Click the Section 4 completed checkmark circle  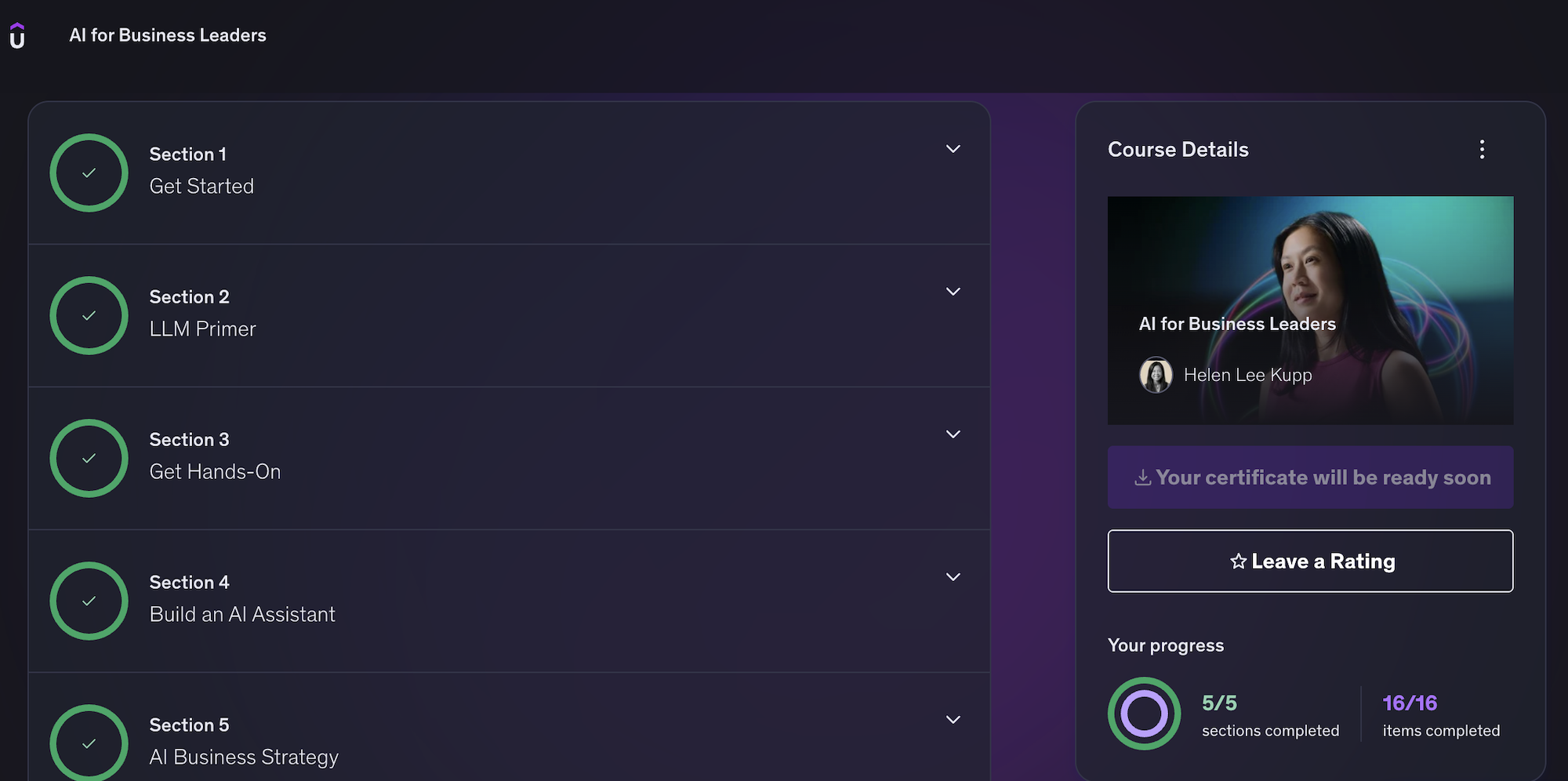click(89, 601)
